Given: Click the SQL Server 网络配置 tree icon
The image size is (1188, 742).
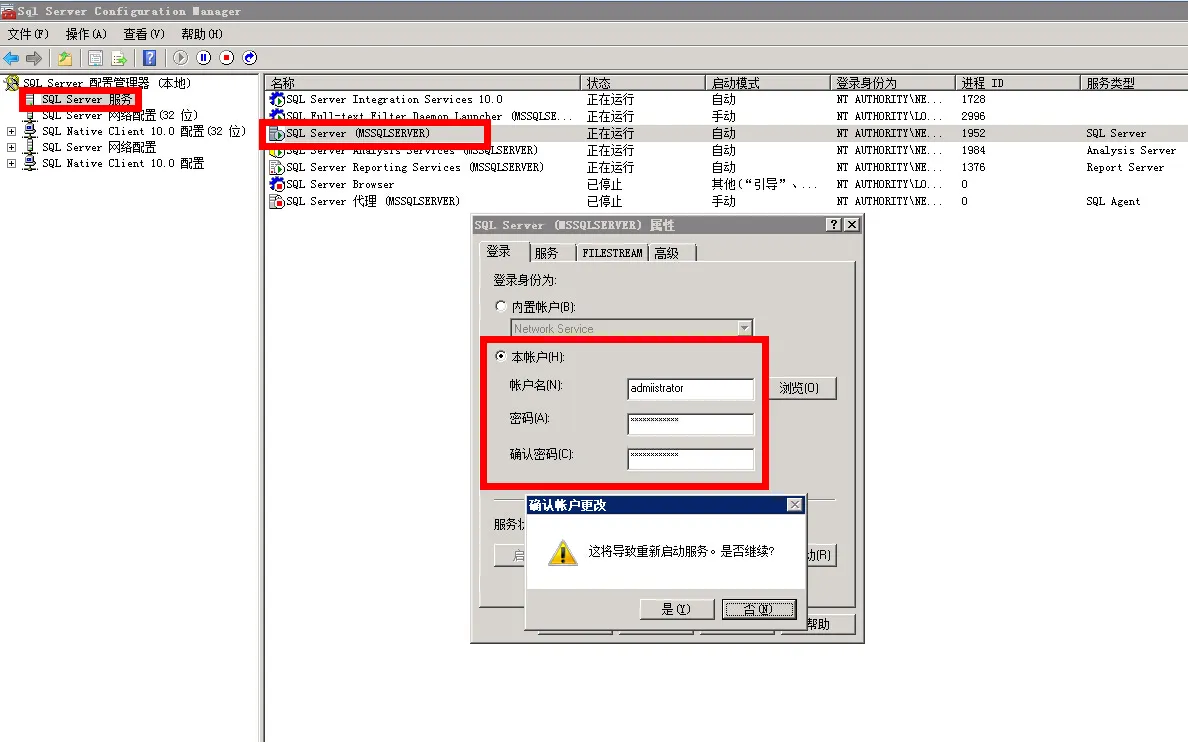Looking at the screenshot, I should click(30, 147).
